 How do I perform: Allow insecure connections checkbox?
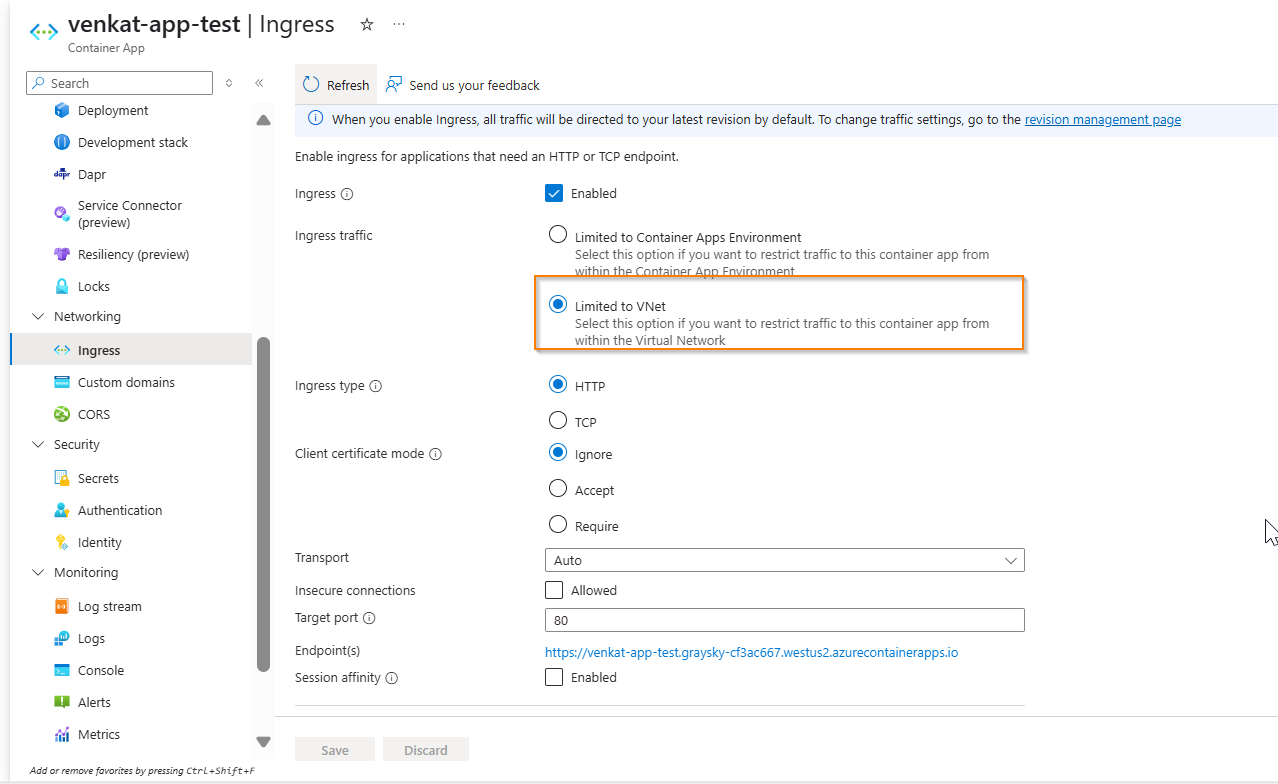tap(554, 590)
